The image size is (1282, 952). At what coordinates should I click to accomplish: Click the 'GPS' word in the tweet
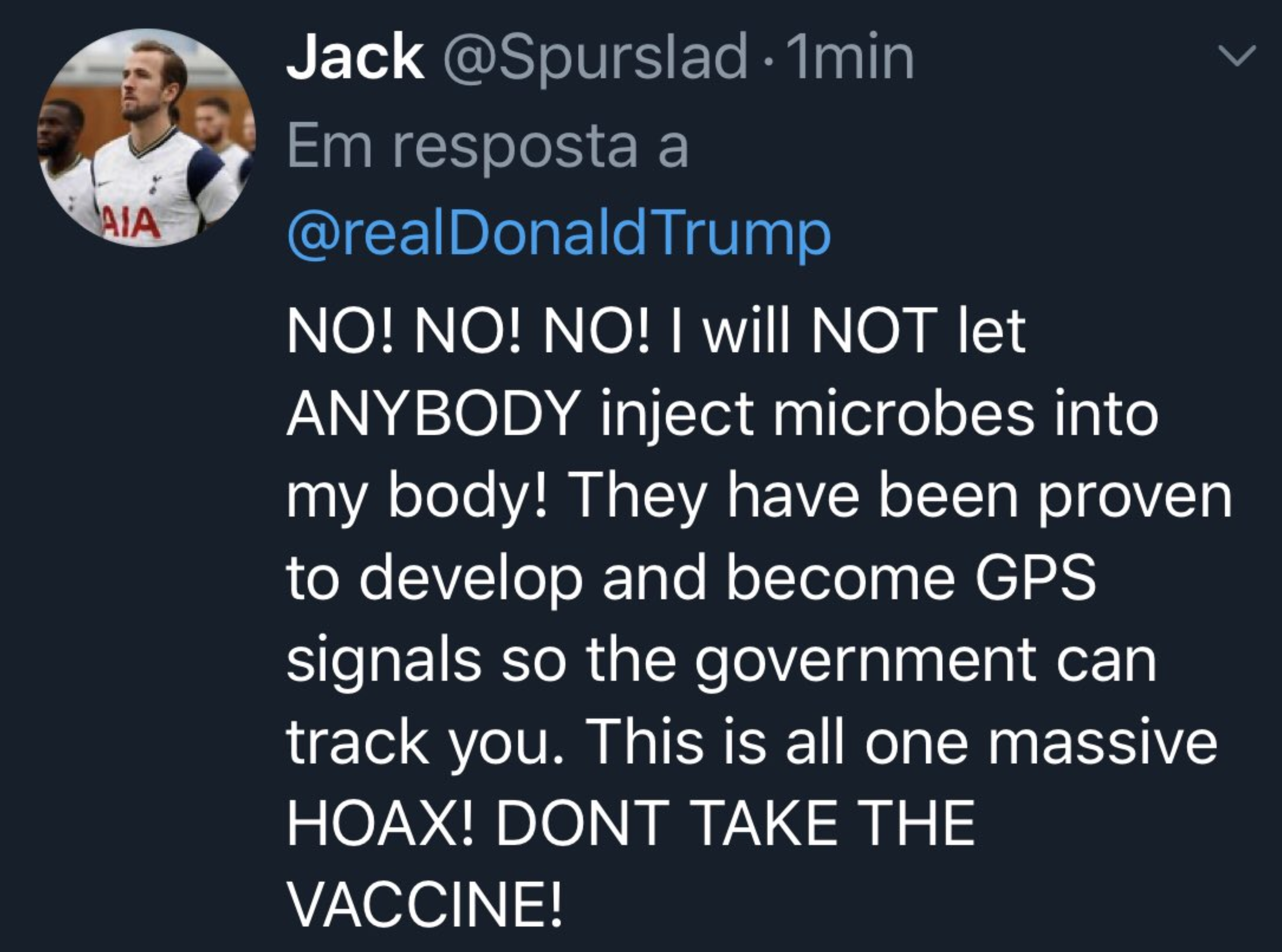1035,577
